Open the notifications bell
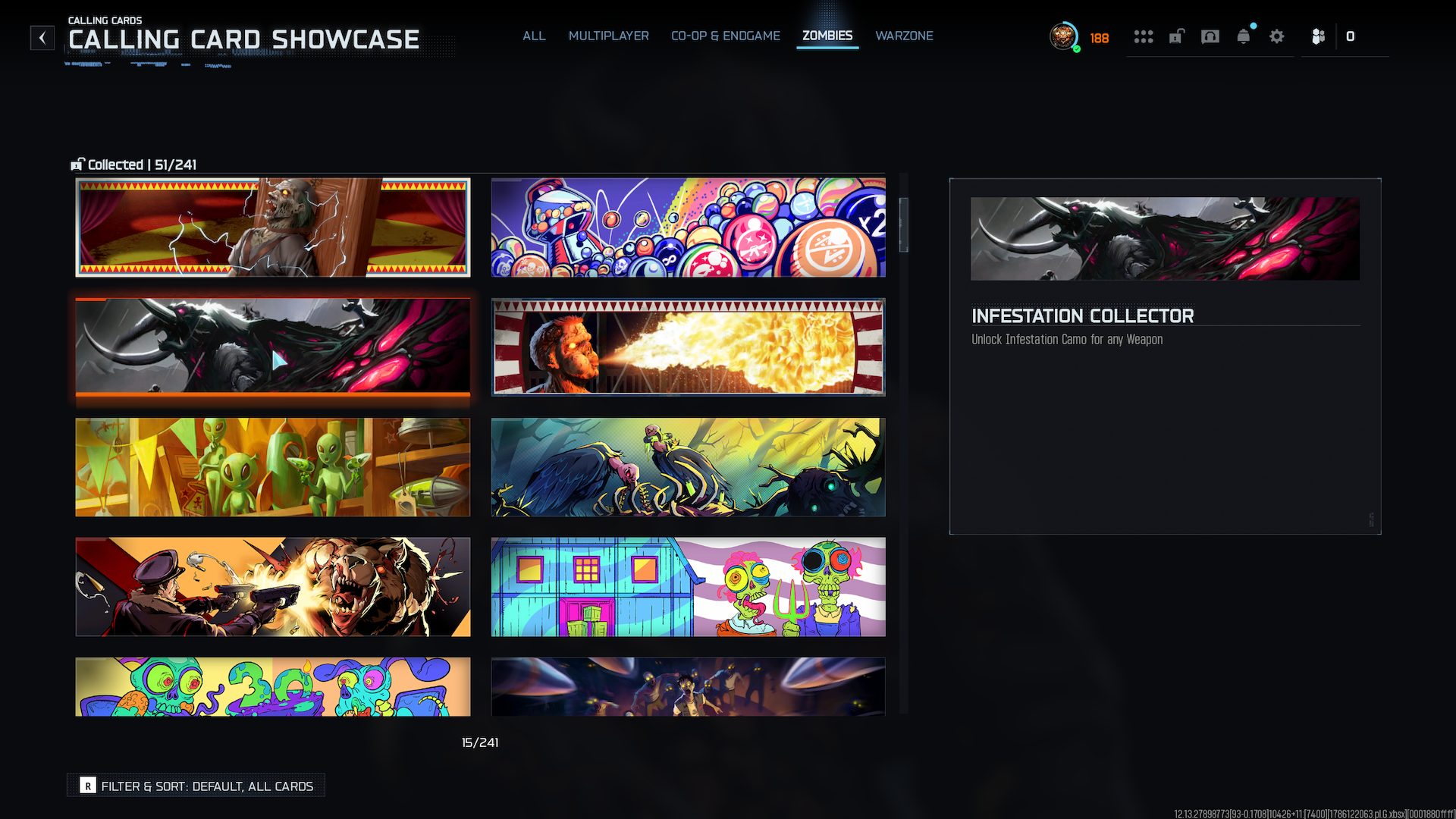The width and height of the screenshot is (1456, 819). click(x=1244, y=36)
